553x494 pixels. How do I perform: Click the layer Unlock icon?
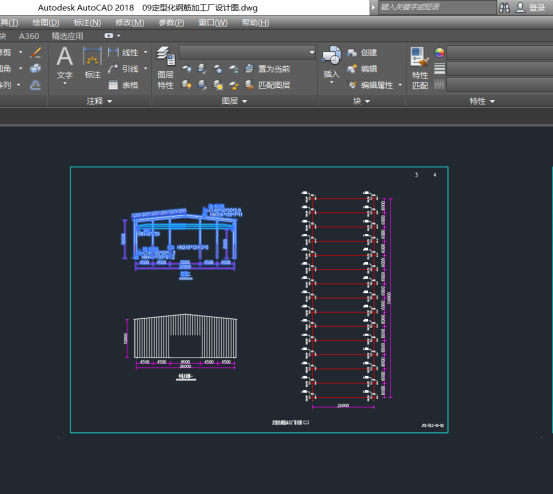click(x=233, y=85)
